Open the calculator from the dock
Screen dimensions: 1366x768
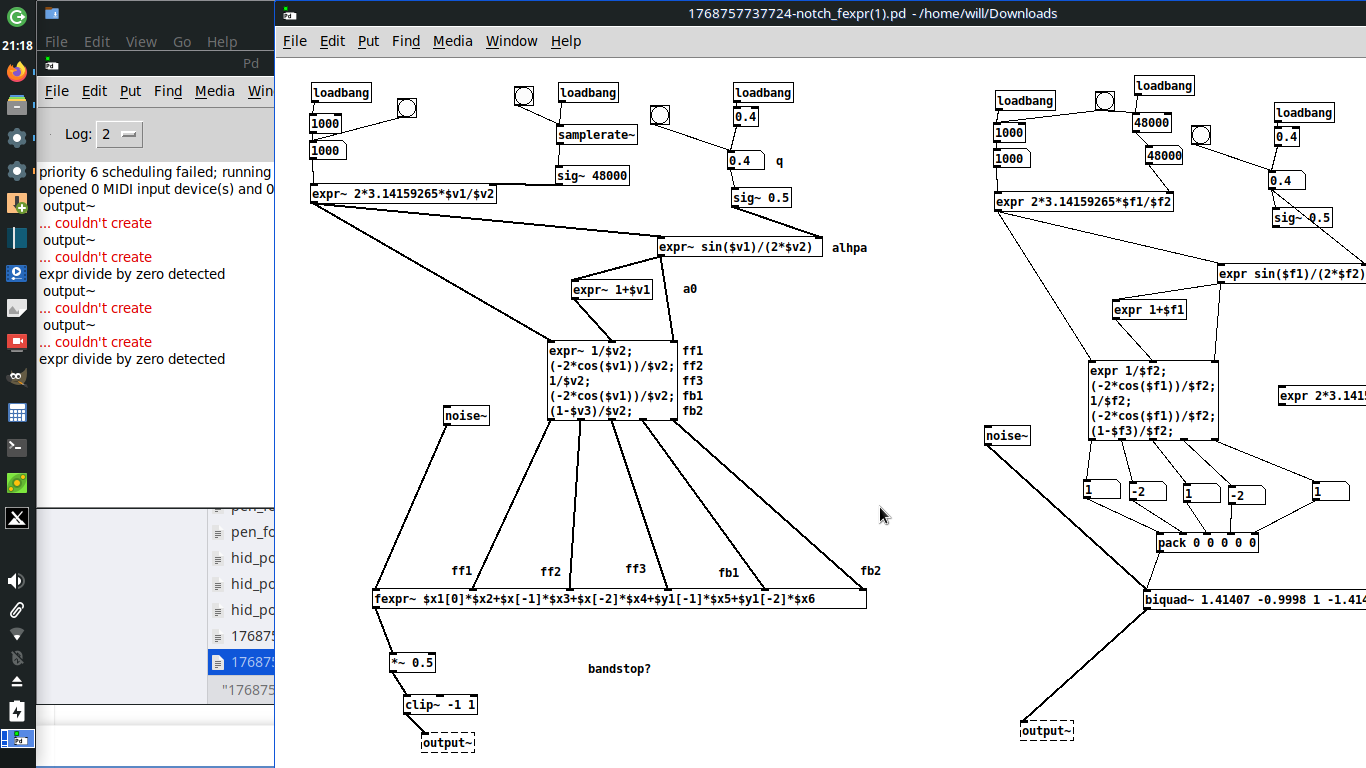[x=17, y=413]
